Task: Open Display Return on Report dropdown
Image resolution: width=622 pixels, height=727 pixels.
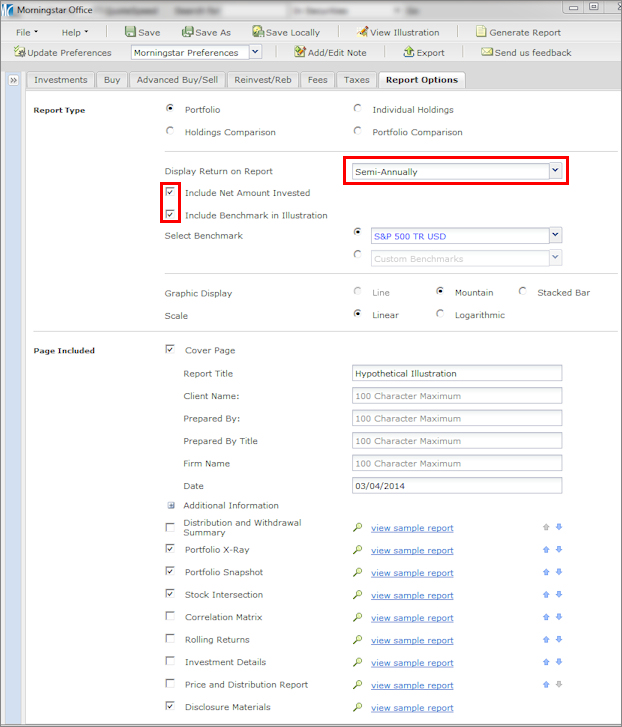Action: coord(555,171)
